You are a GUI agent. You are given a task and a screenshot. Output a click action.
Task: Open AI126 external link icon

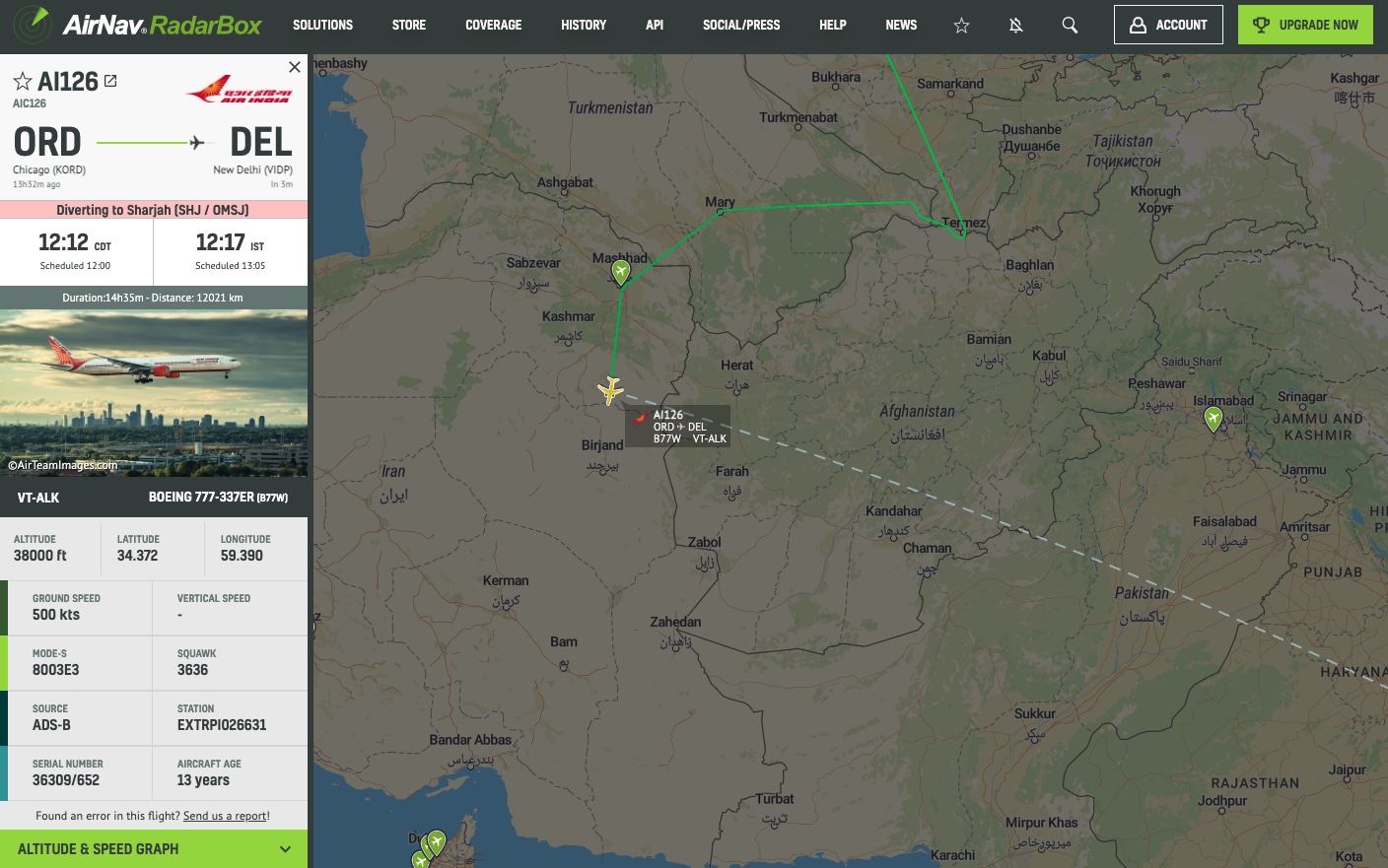[110, 81]
